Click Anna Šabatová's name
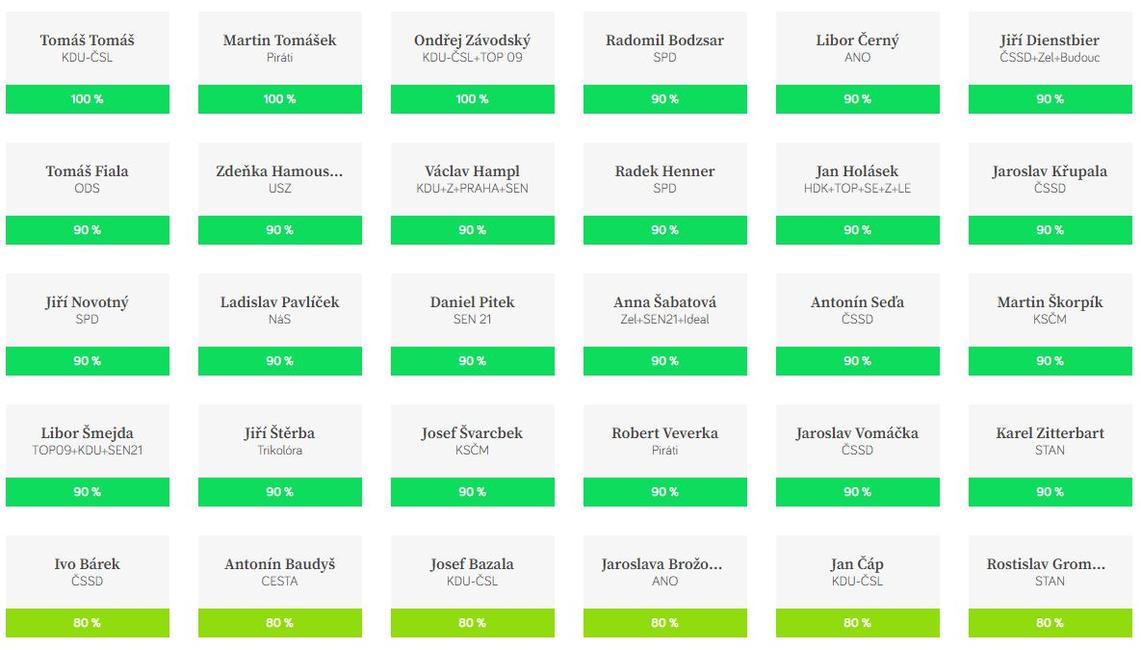 click(x=664, y=302)
